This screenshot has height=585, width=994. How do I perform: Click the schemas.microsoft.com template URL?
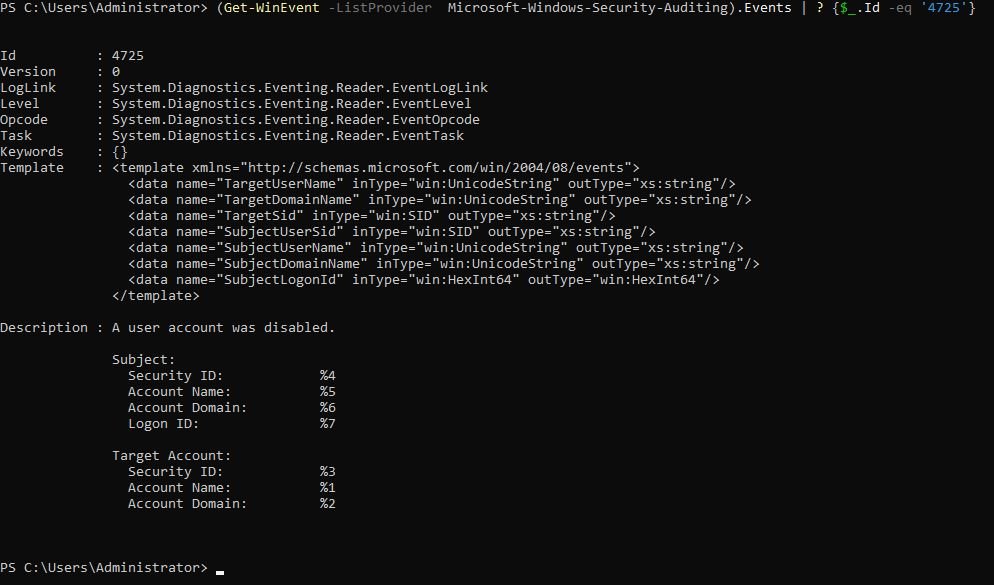point(436,167)
